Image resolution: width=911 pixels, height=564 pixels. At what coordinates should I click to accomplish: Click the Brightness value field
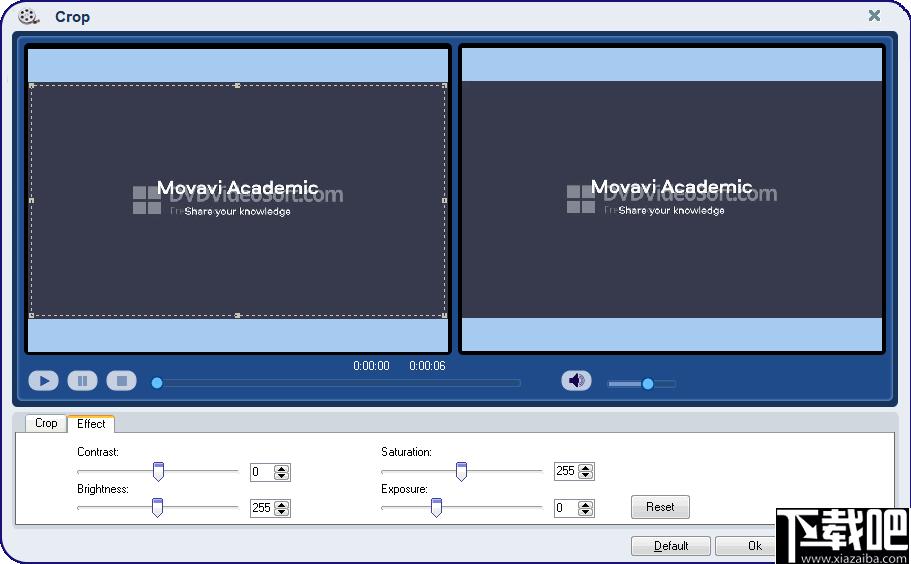tap(263, 508)
